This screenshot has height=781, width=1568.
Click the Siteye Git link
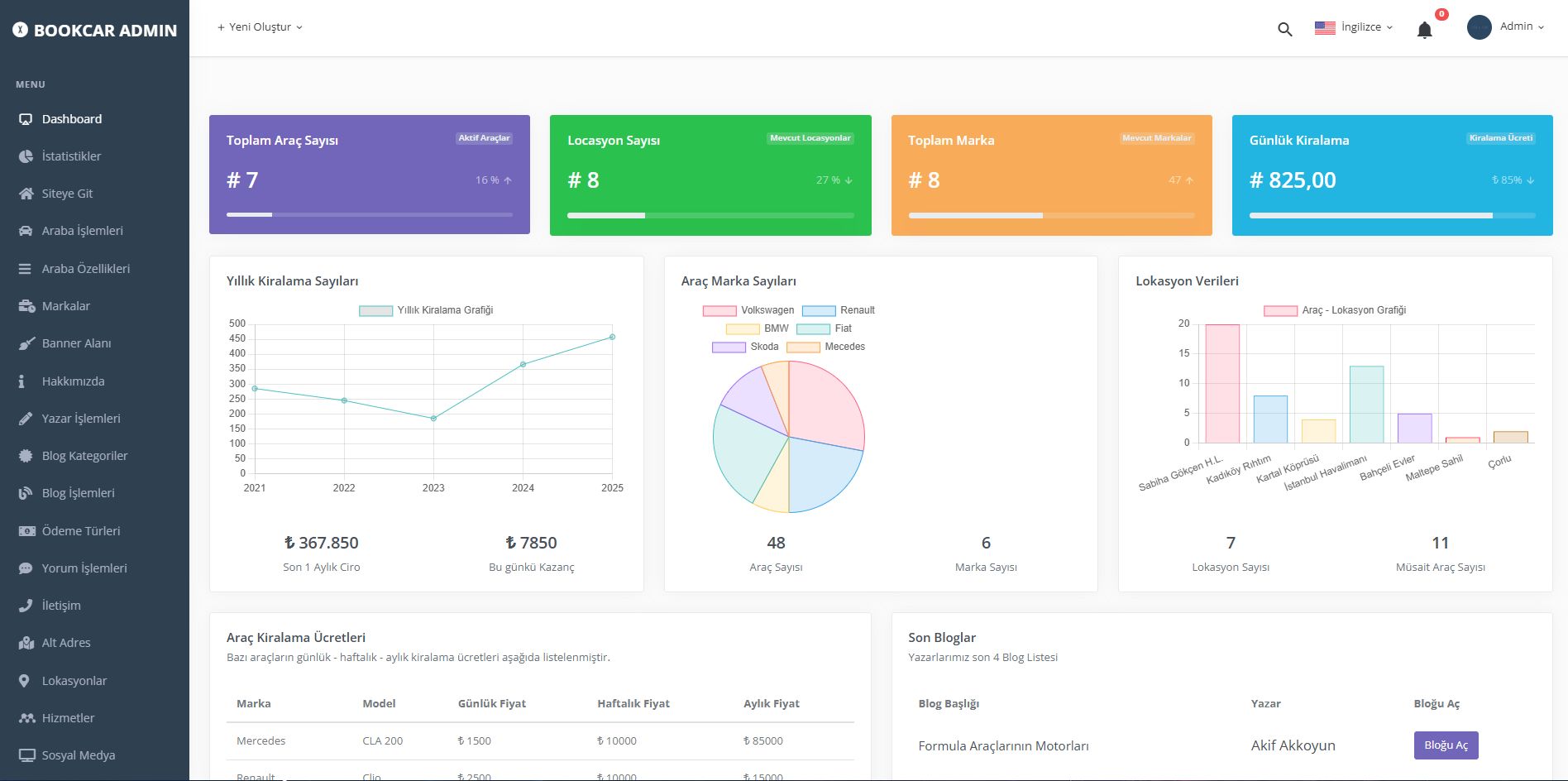tap(69, 193)
